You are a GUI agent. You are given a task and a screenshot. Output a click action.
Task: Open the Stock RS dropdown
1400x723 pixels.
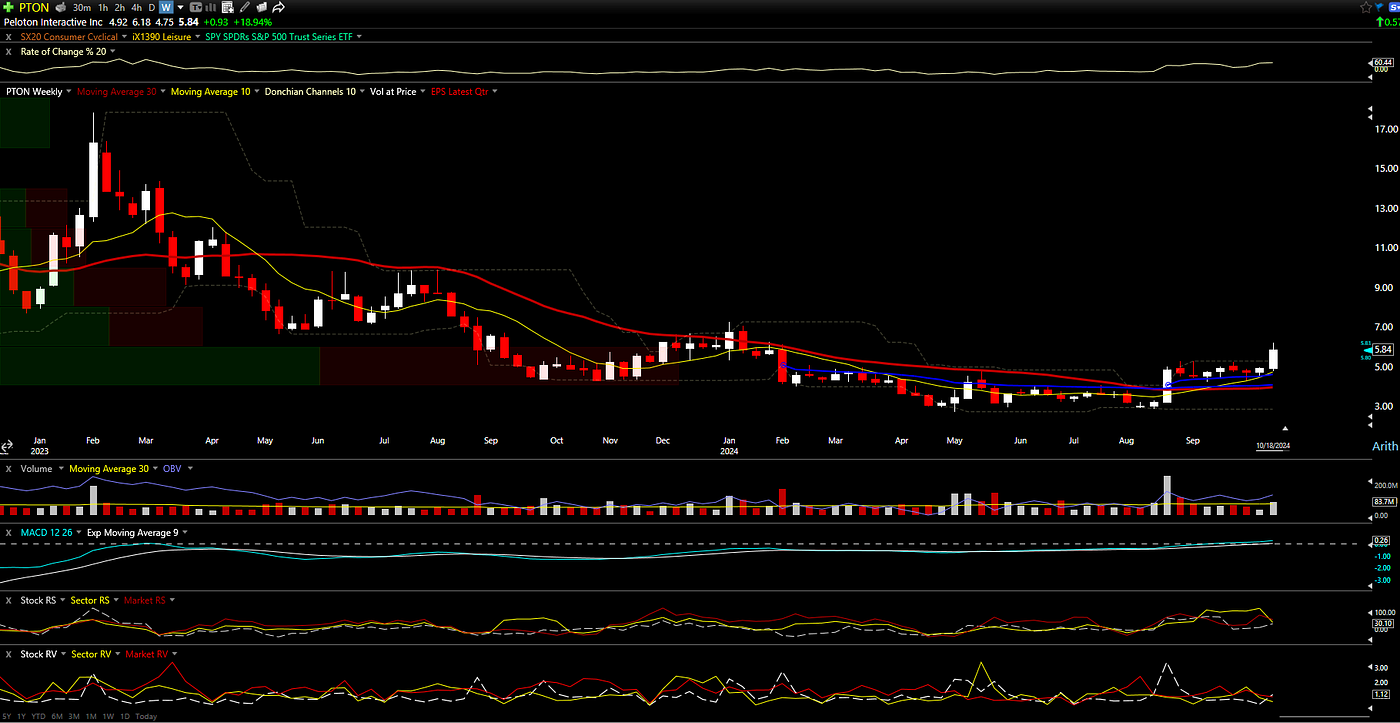coord(65,600)
